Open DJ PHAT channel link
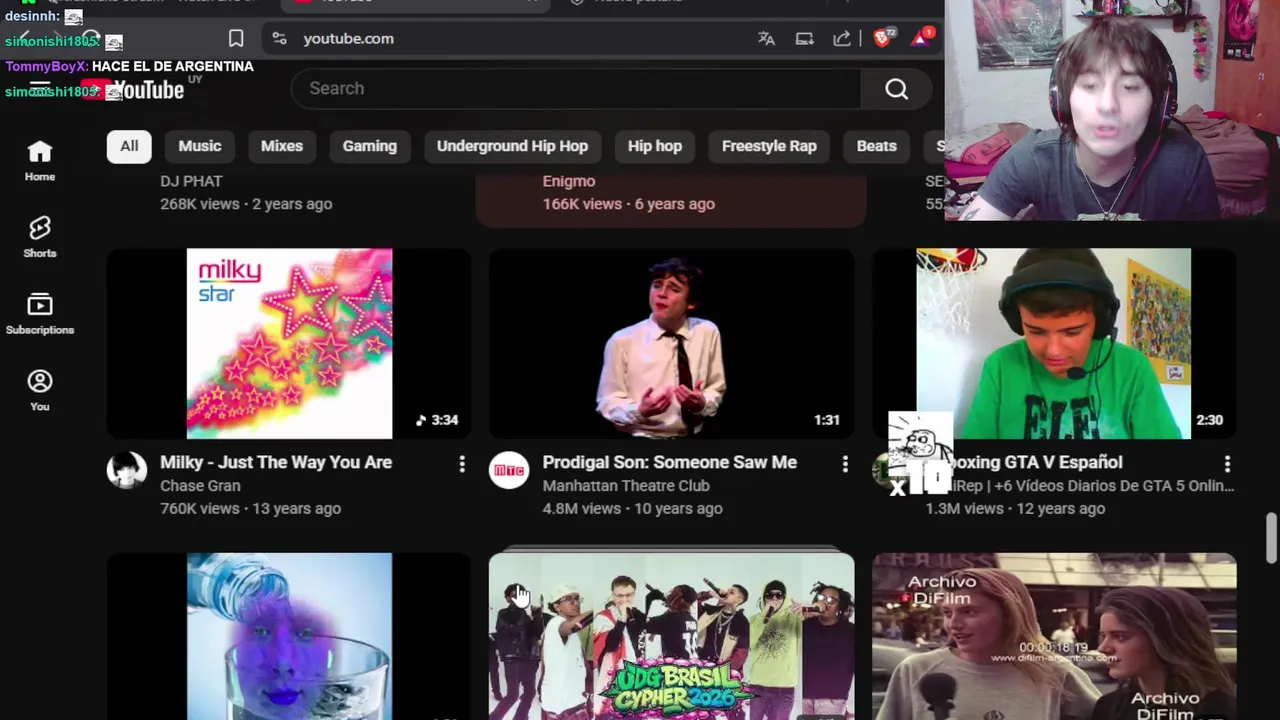 [191, 181]
